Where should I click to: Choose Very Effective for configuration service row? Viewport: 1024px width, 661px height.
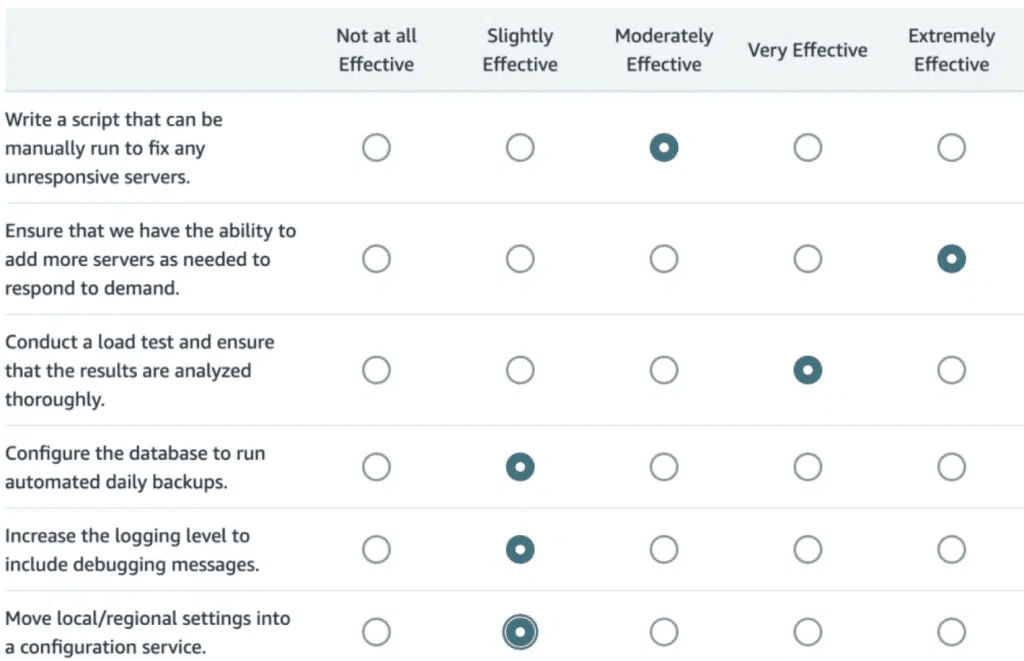(x=807, y=632)
